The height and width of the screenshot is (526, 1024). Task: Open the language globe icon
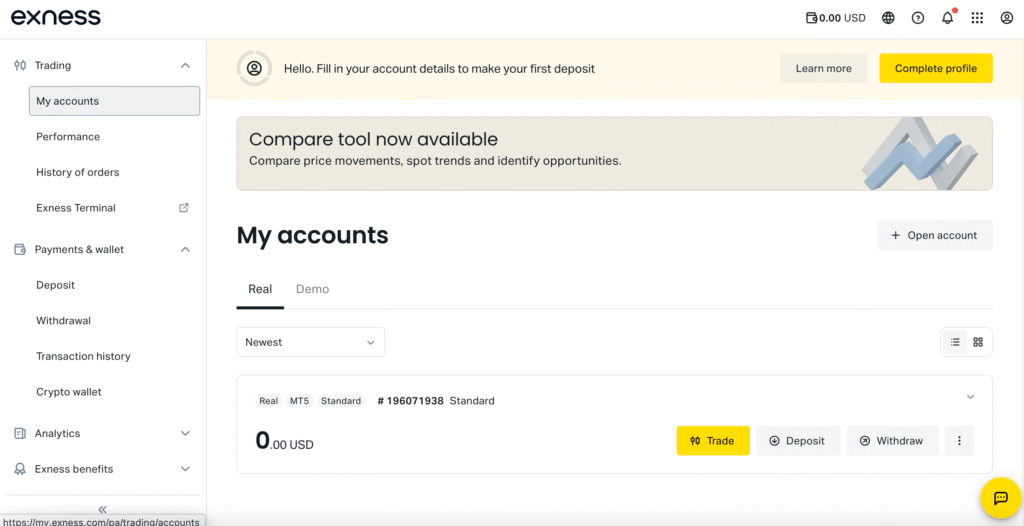888,18
